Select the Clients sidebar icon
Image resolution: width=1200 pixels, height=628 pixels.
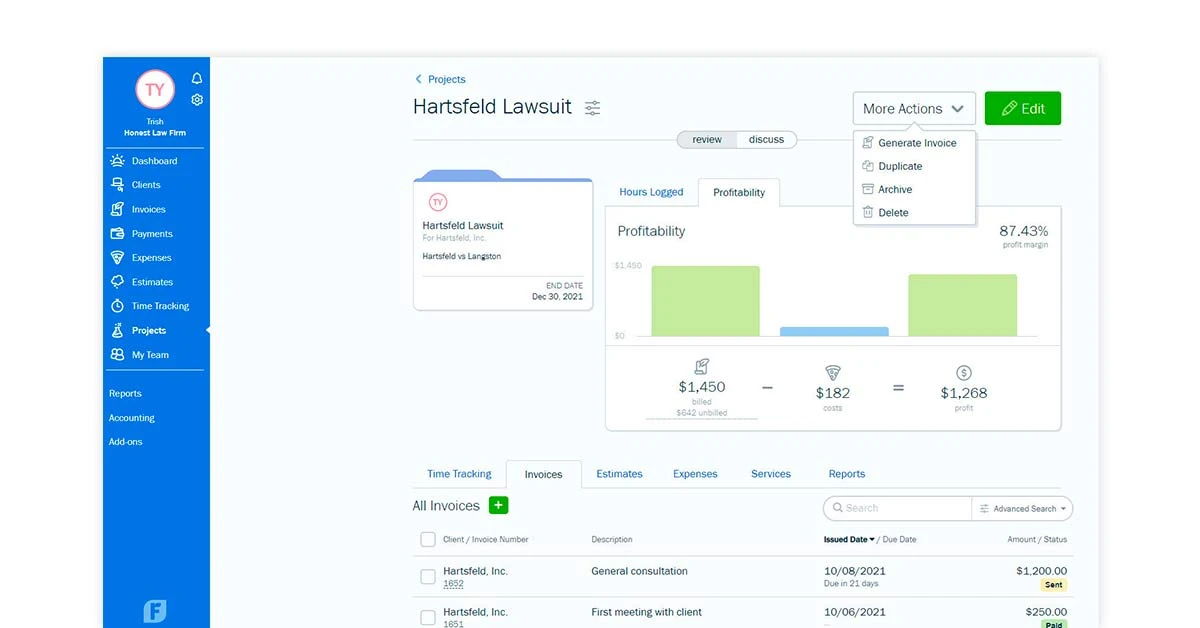pyautogui.click(x=120, y=184)
